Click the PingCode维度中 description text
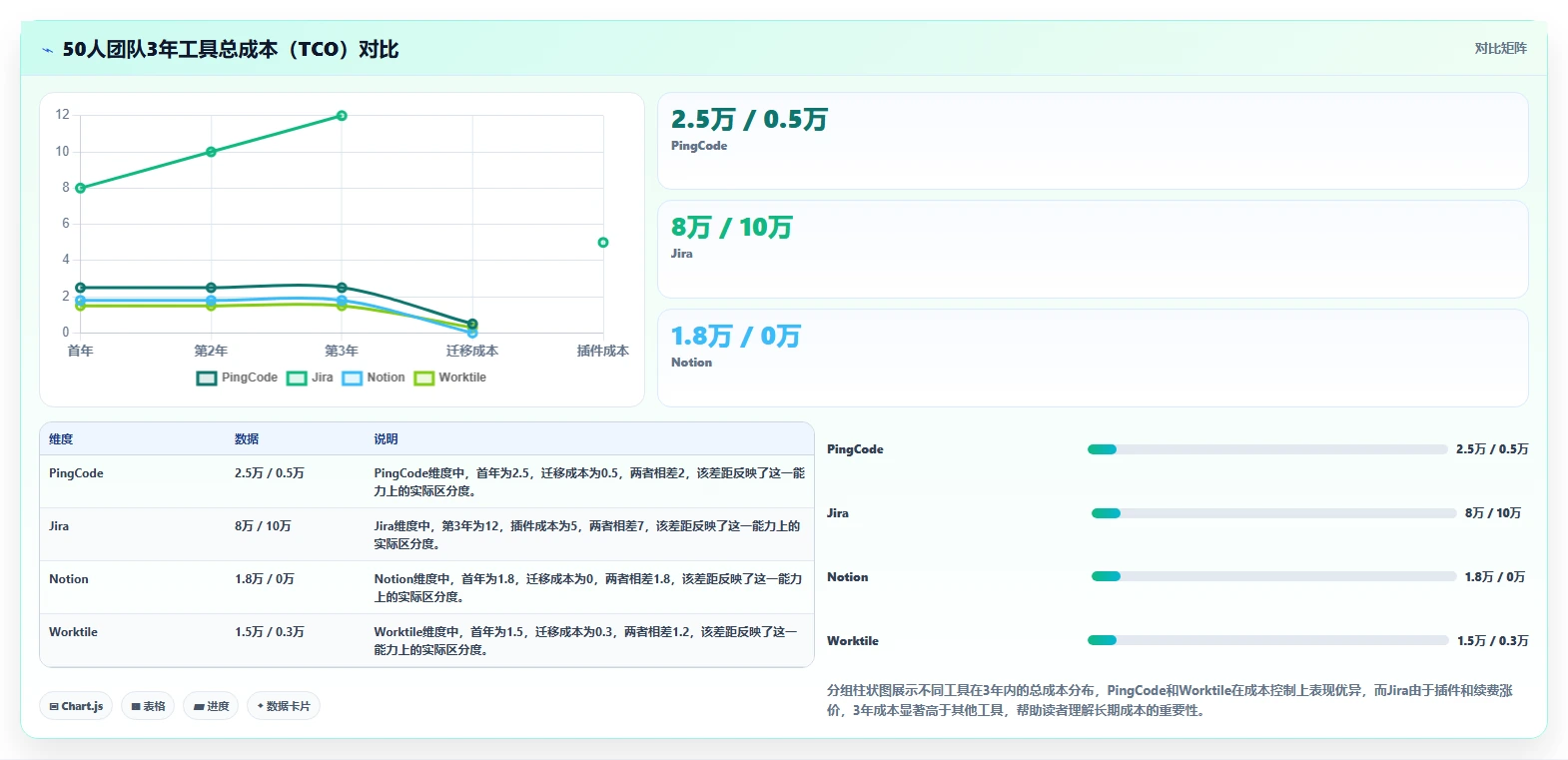 click(589, 482)
